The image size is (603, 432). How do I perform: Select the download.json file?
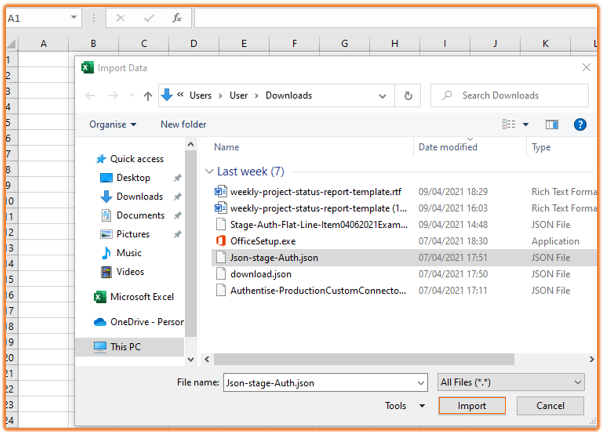pyautogui.click(x=260, y=274)
